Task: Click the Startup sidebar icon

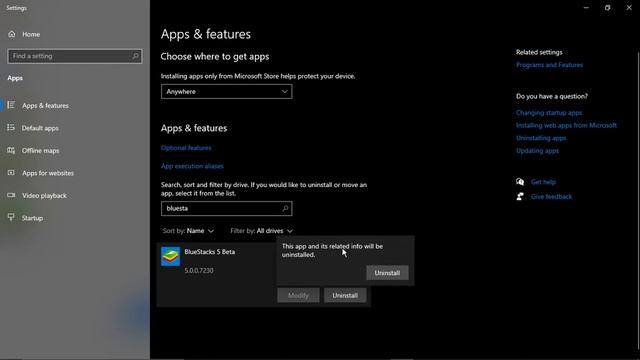Action: click(x=11, y=218)
